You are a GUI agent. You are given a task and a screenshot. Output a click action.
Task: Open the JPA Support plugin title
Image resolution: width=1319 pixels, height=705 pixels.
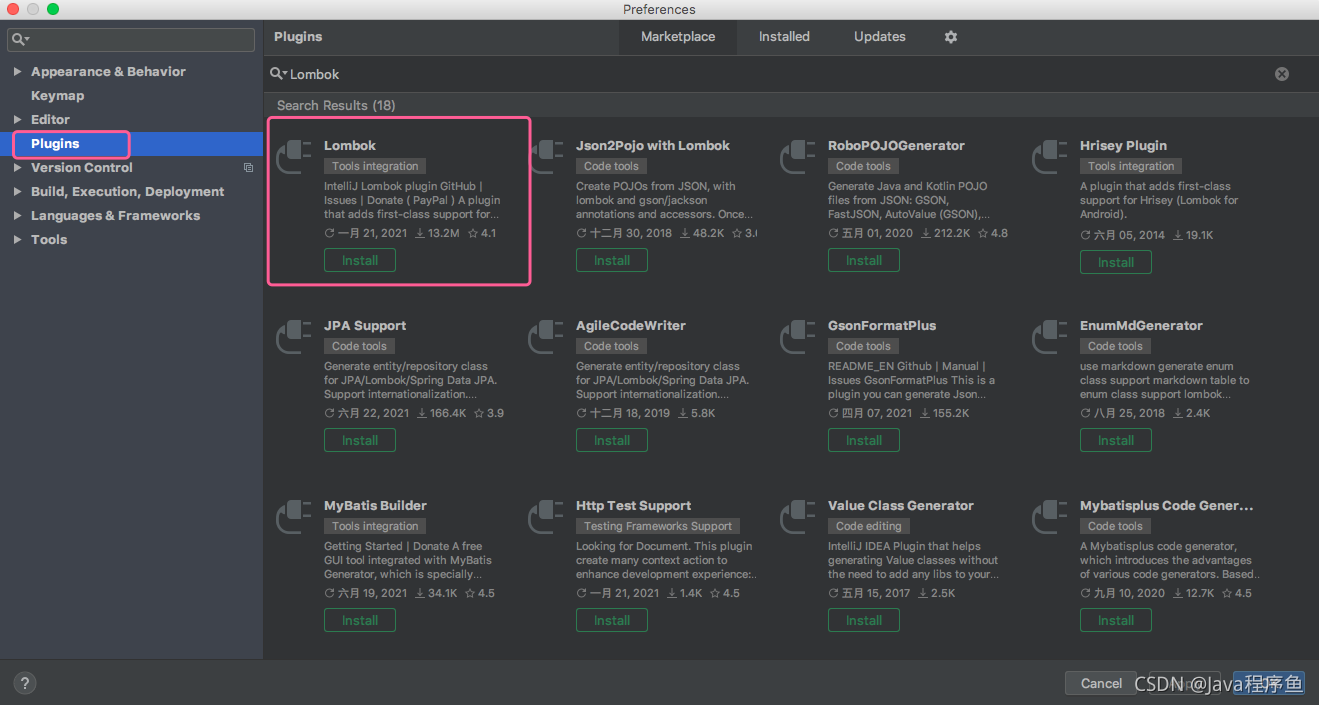365,326
